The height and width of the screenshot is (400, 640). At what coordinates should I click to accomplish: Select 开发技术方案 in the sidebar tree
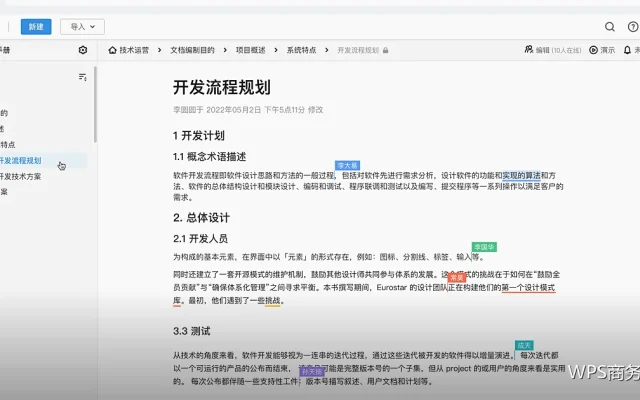(x=20, y=176)
